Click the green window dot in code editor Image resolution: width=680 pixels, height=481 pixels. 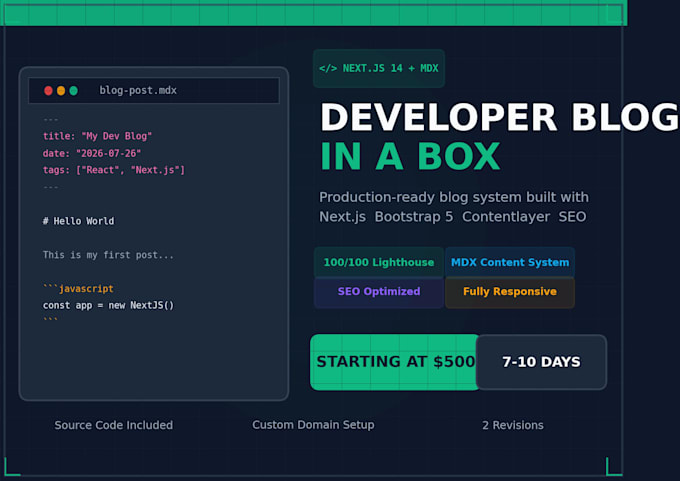pos(73,90)
